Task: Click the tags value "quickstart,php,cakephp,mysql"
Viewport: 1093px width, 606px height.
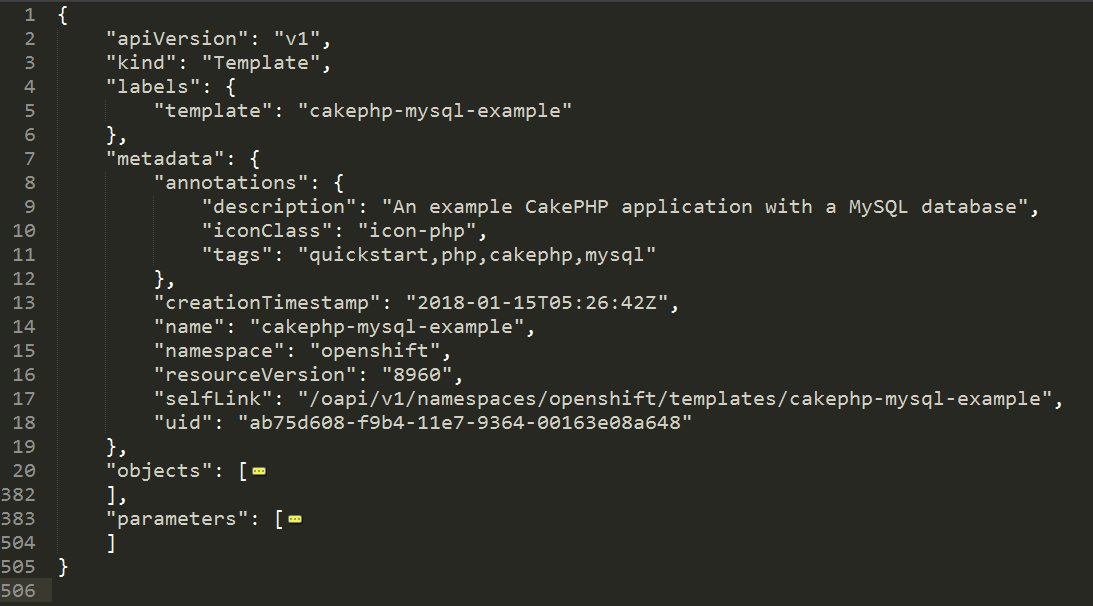Action: coord(477,255)
